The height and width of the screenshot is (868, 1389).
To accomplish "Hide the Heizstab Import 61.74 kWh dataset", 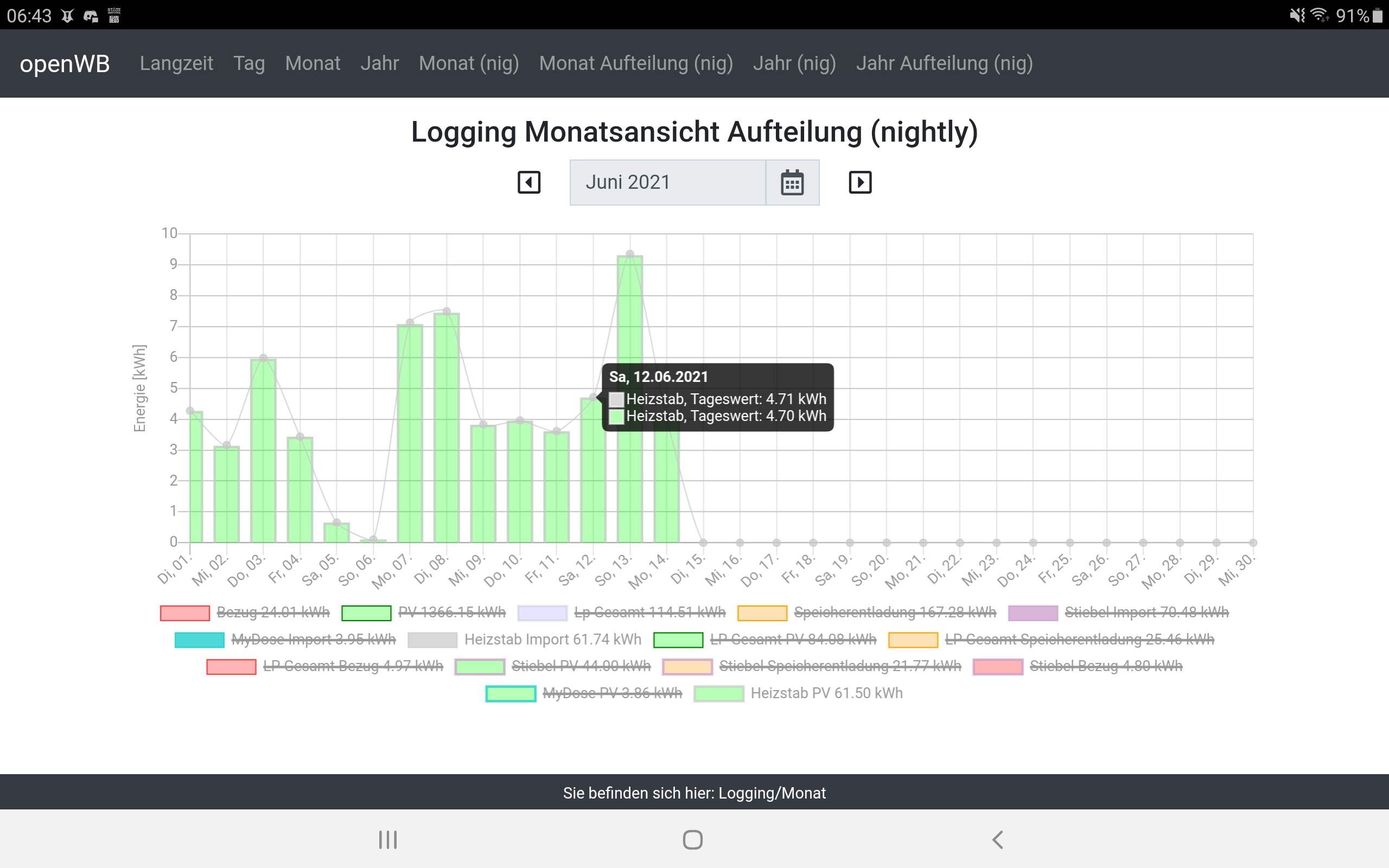I will pos(552,640).
